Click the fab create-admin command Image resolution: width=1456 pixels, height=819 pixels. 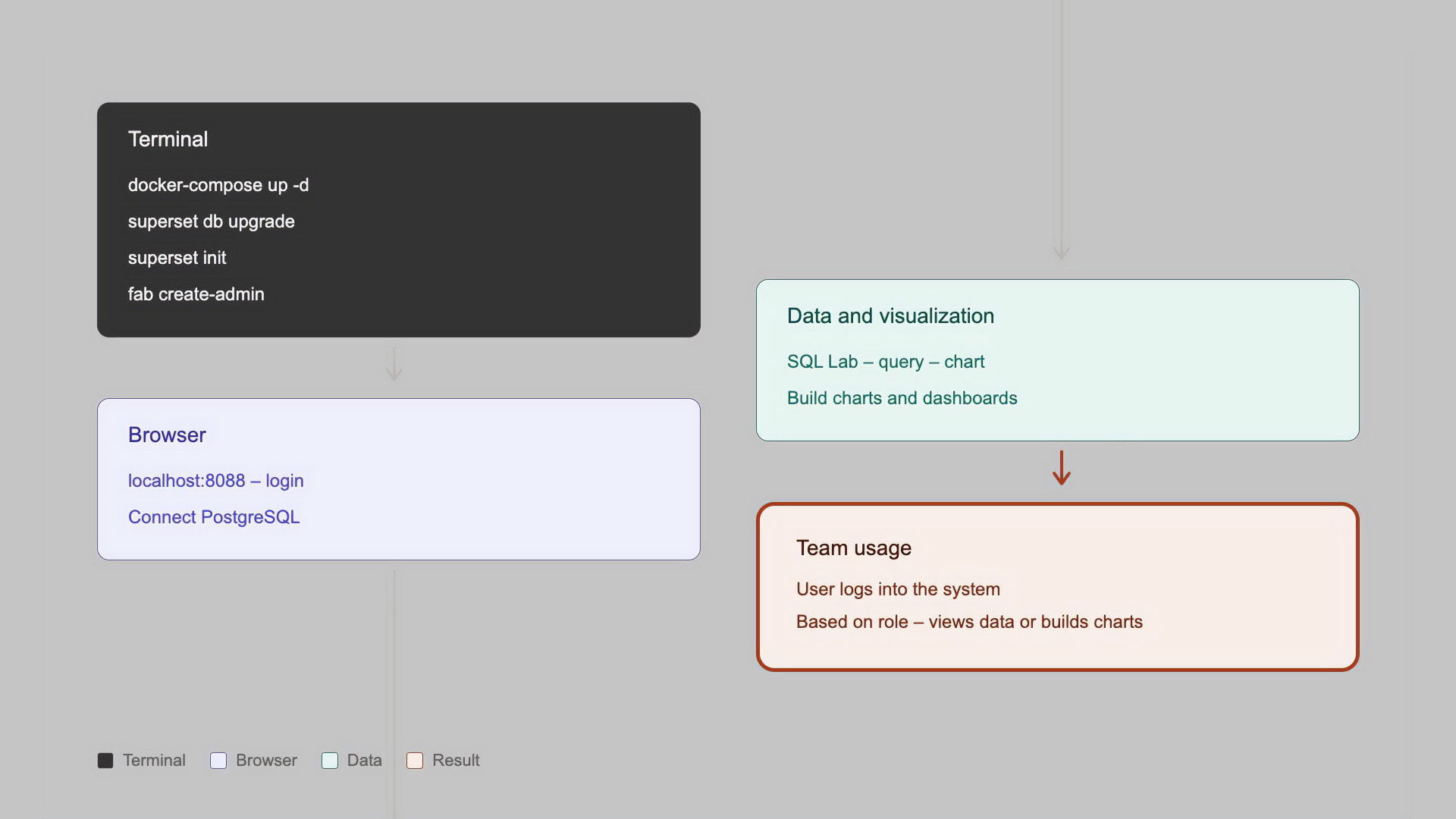pyautogui.click(x=196, y=294)
